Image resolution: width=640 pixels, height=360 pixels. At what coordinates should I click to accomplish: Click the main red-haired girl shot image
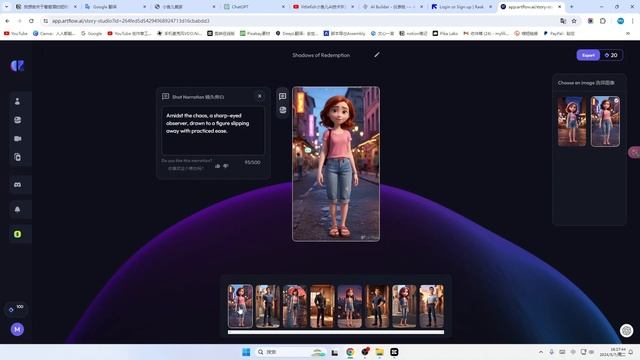click(336, 164)
